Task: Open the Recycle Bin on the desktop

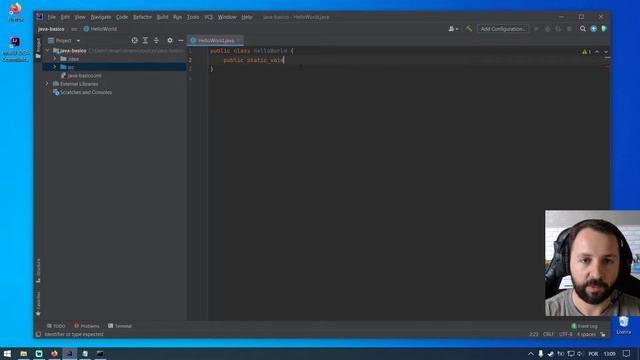Action: [623, 325]
